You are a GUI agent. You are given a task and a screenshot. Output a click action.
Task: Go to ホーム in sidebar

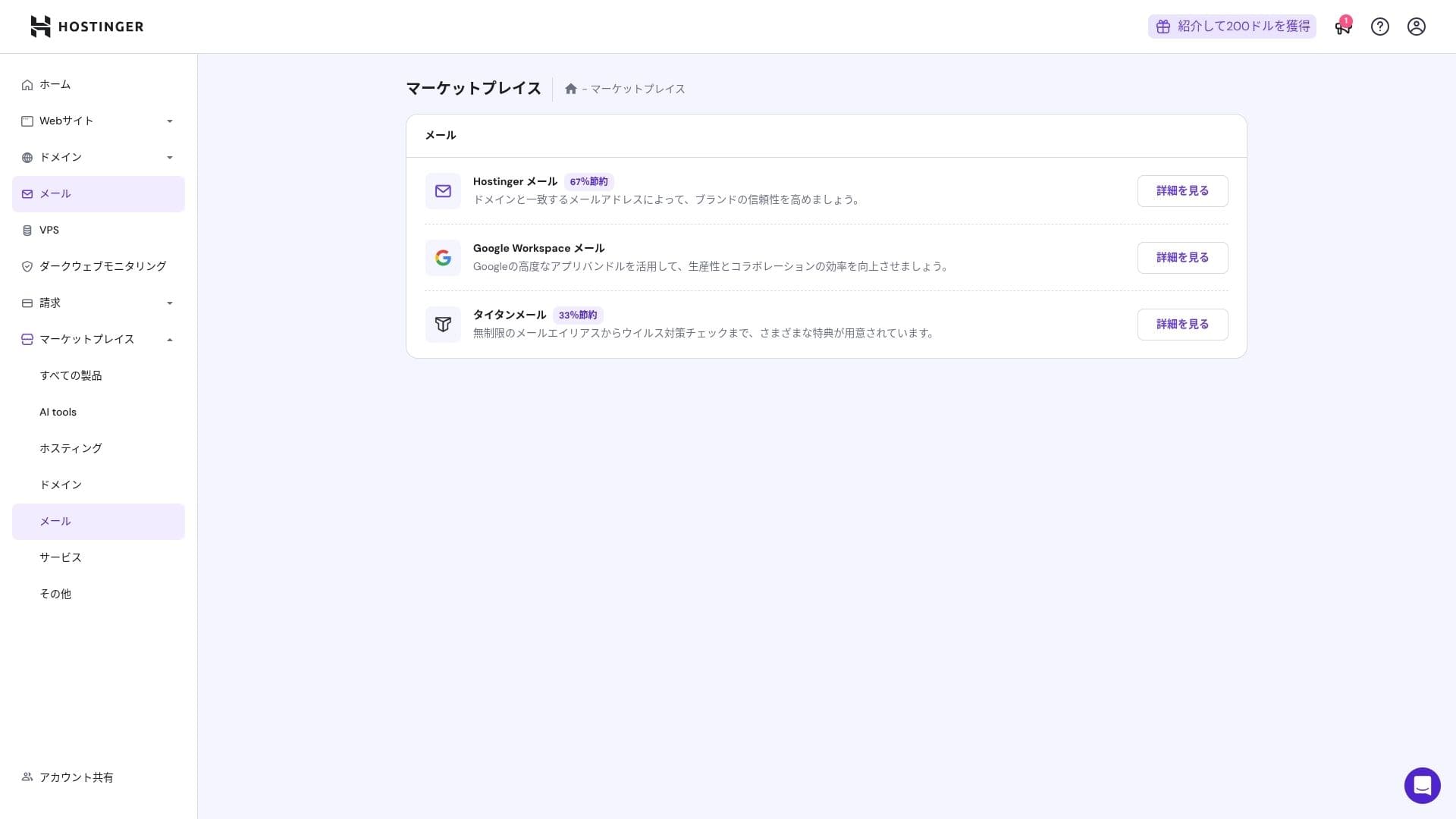(99, 85)
